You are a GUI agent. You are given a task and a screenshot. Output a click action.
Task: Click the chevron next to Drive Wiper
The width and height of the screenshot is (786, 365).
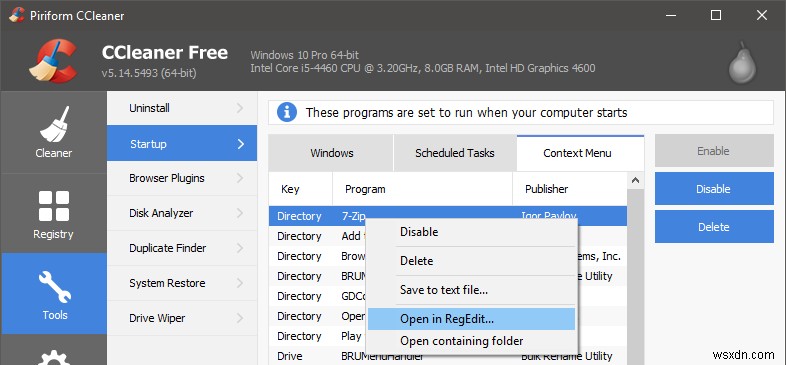click(240, 318)
